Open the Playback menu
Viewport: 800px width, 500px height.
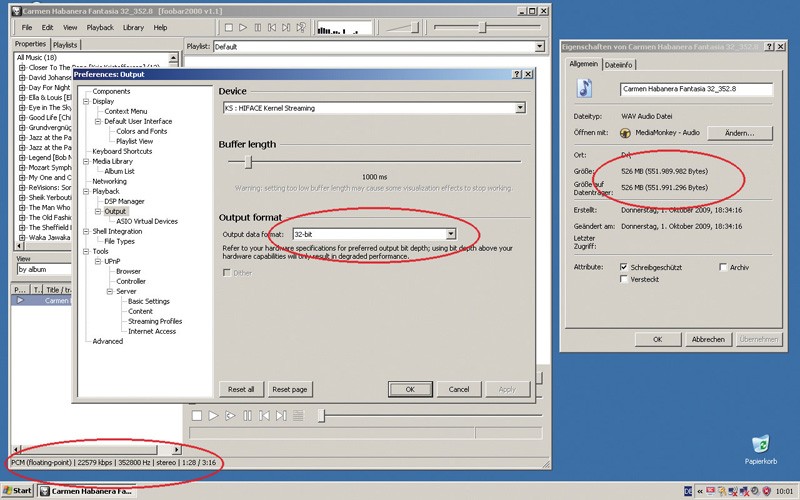[x=100, y=28]
